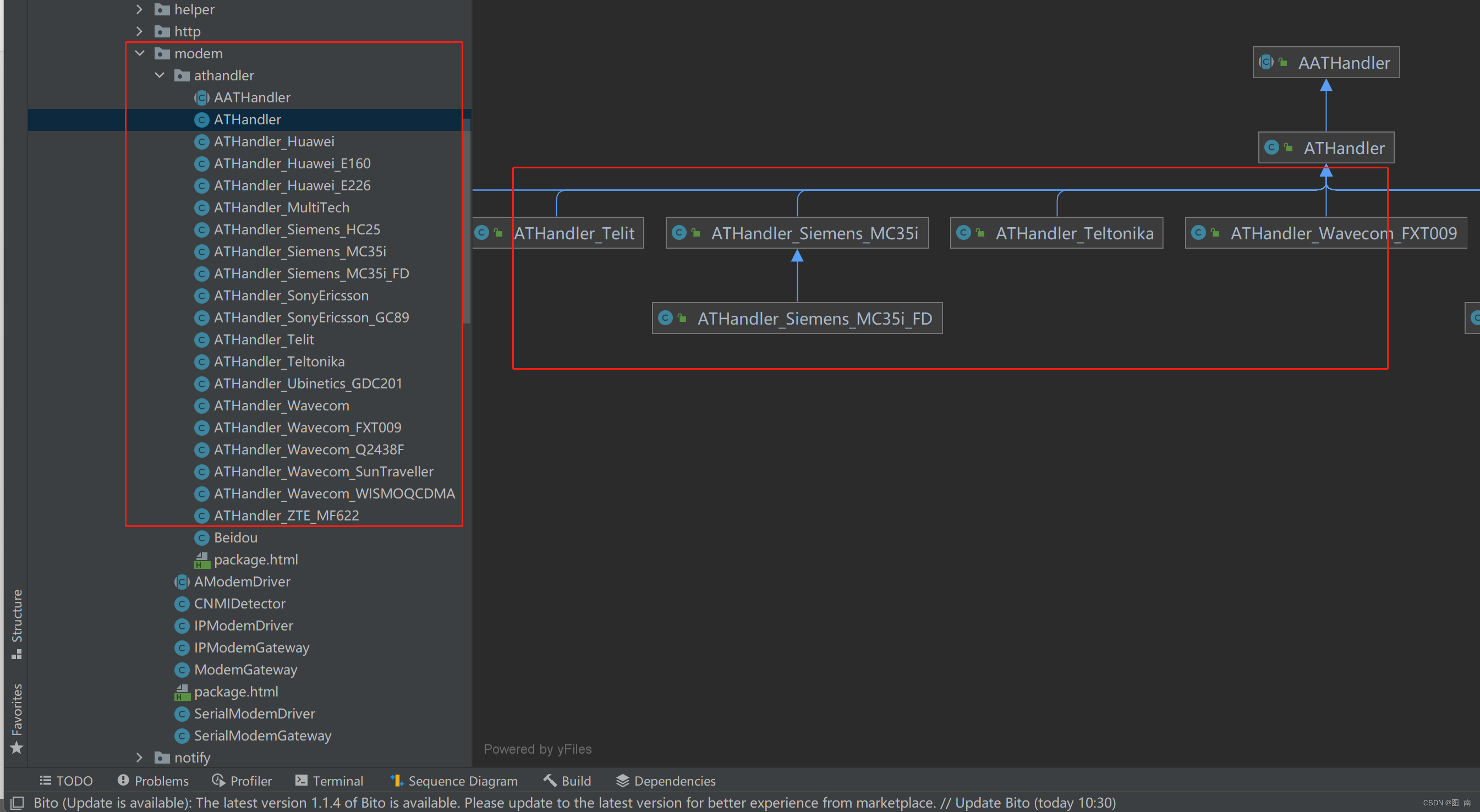Open the TODO tool window
Viewport: 1480px width, 812px height.
coord(66,781)
